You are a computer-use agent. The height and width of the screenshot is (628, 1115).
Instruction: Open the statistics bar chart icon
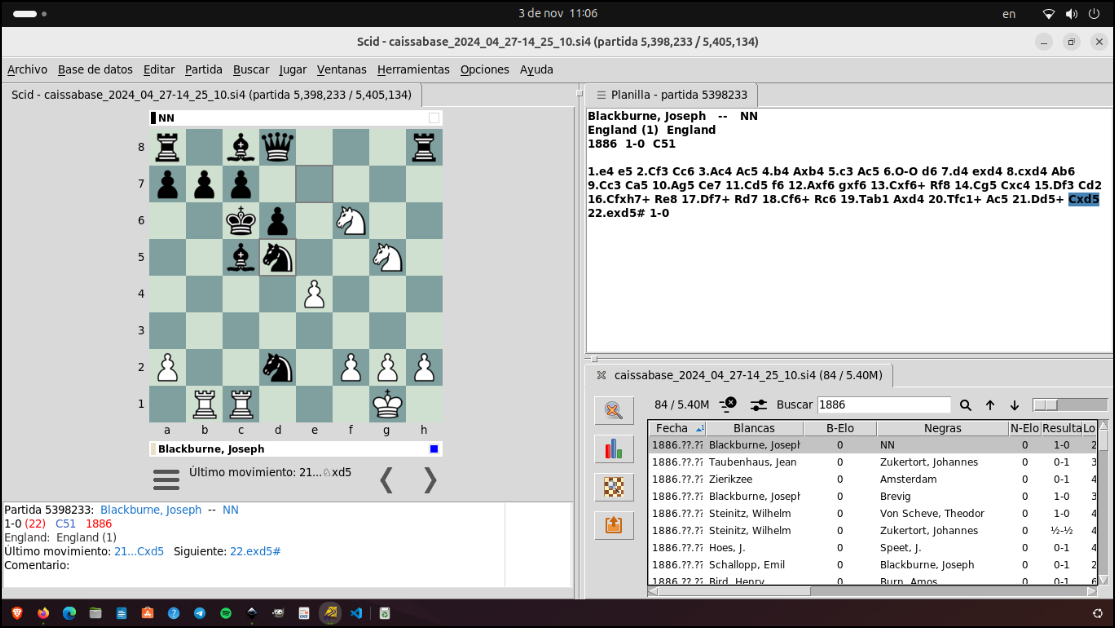click(x=614, y=449)
